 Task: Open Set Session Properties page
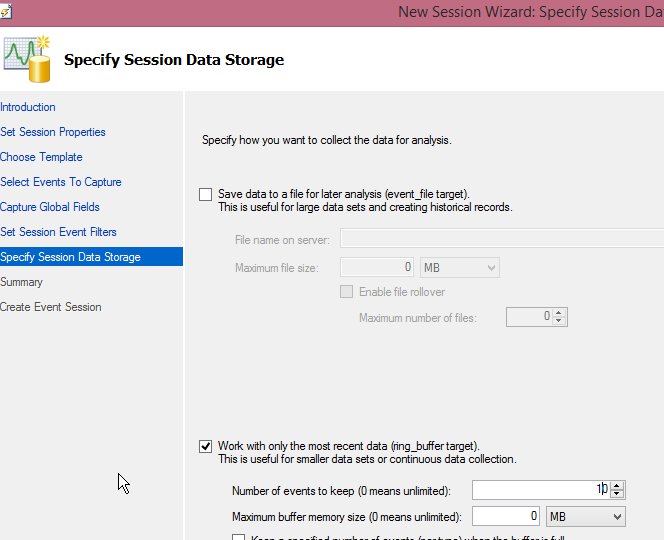(53, 132)
